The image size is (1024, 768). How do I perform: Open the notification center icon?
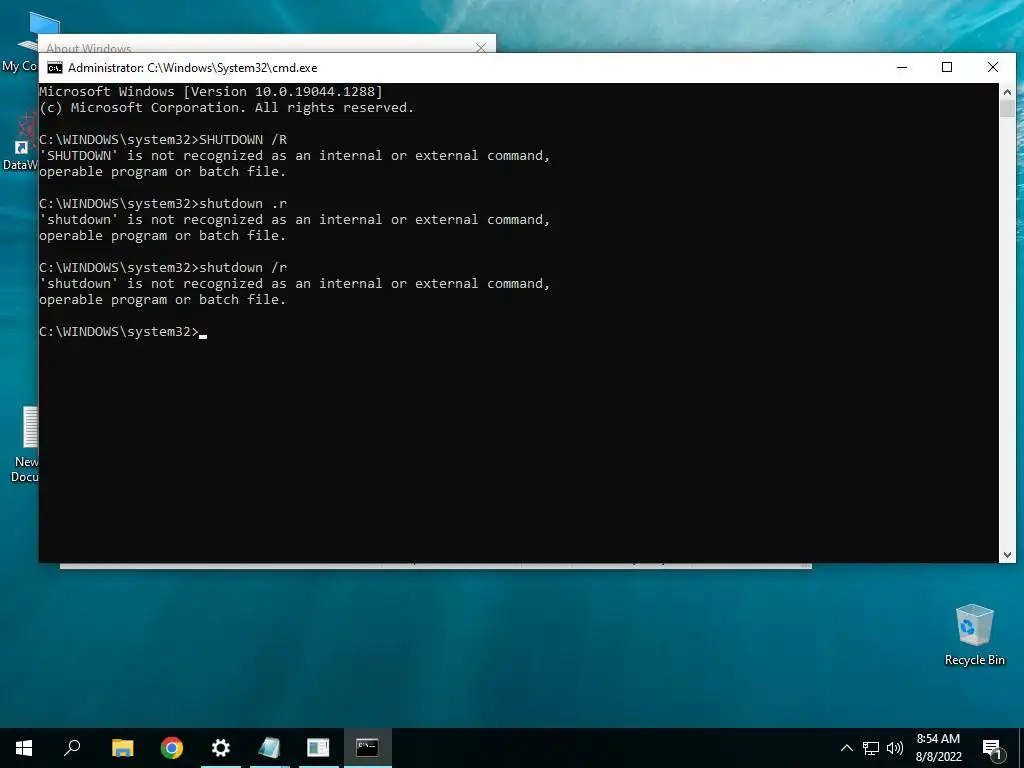[991, 748]
